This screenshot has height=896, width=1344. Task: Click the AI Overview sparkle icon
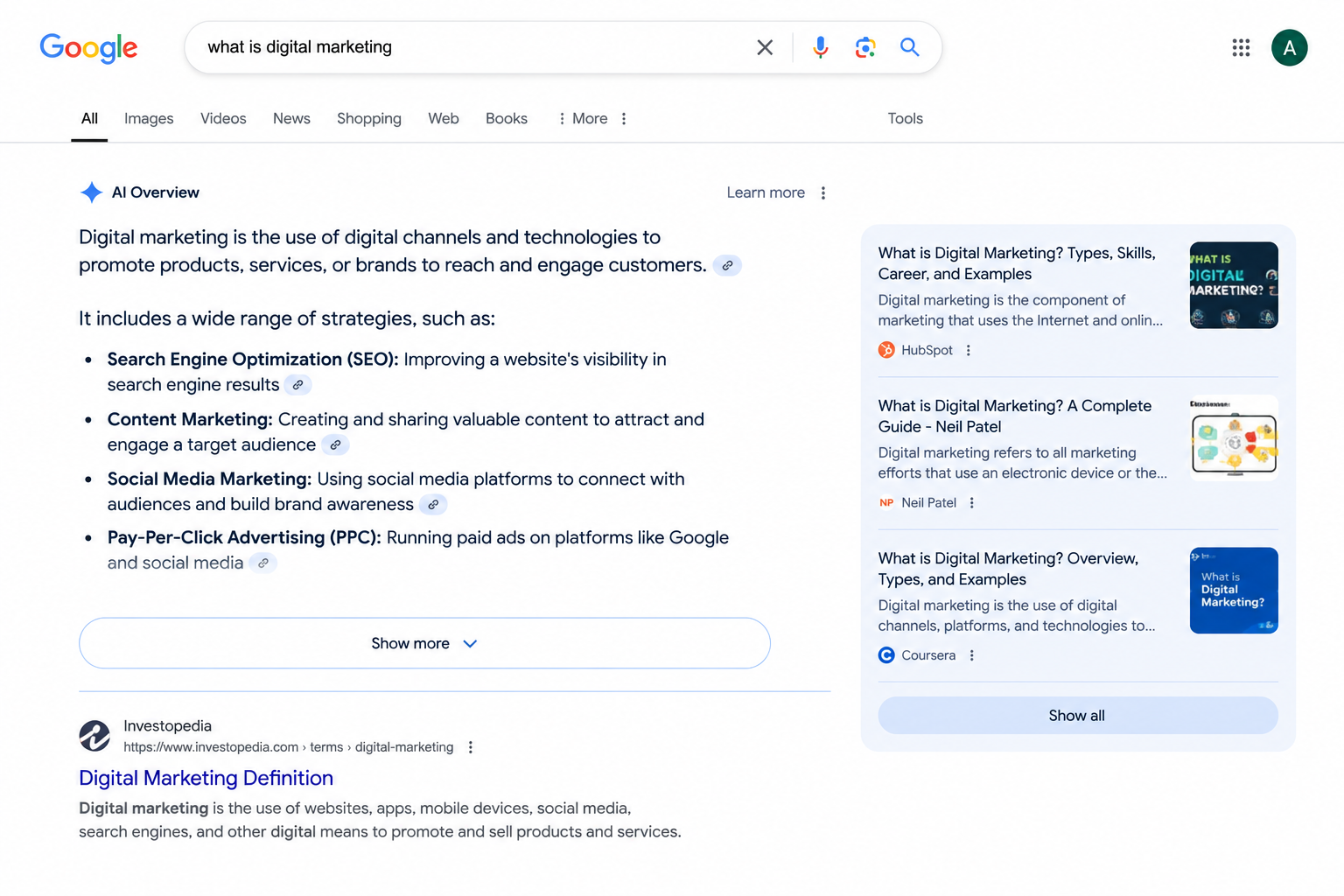tap(91, 192)
